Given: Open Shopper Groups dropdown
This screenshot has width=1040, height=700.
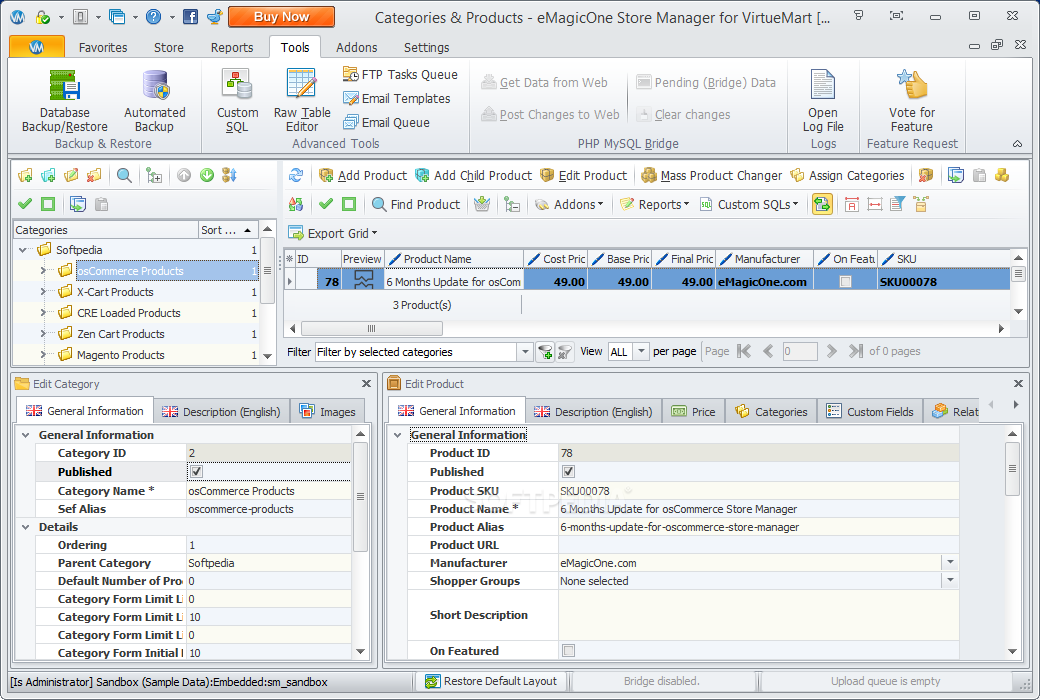Looking at the screenshot, I should [x=950, y=580].
